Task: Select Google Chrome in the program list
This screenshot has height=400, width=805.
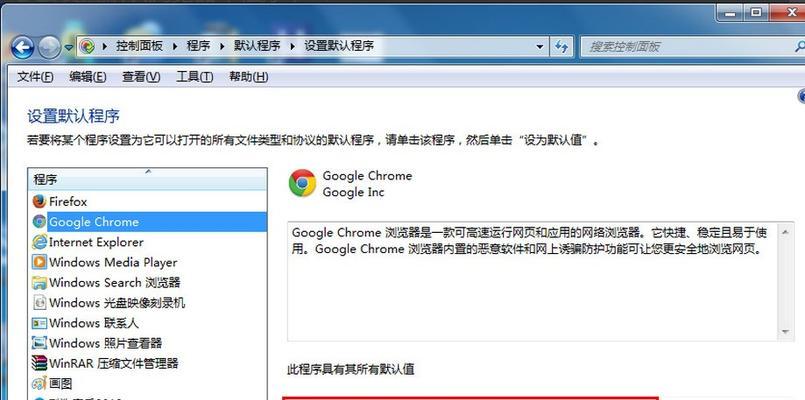Action: point(148,222)
